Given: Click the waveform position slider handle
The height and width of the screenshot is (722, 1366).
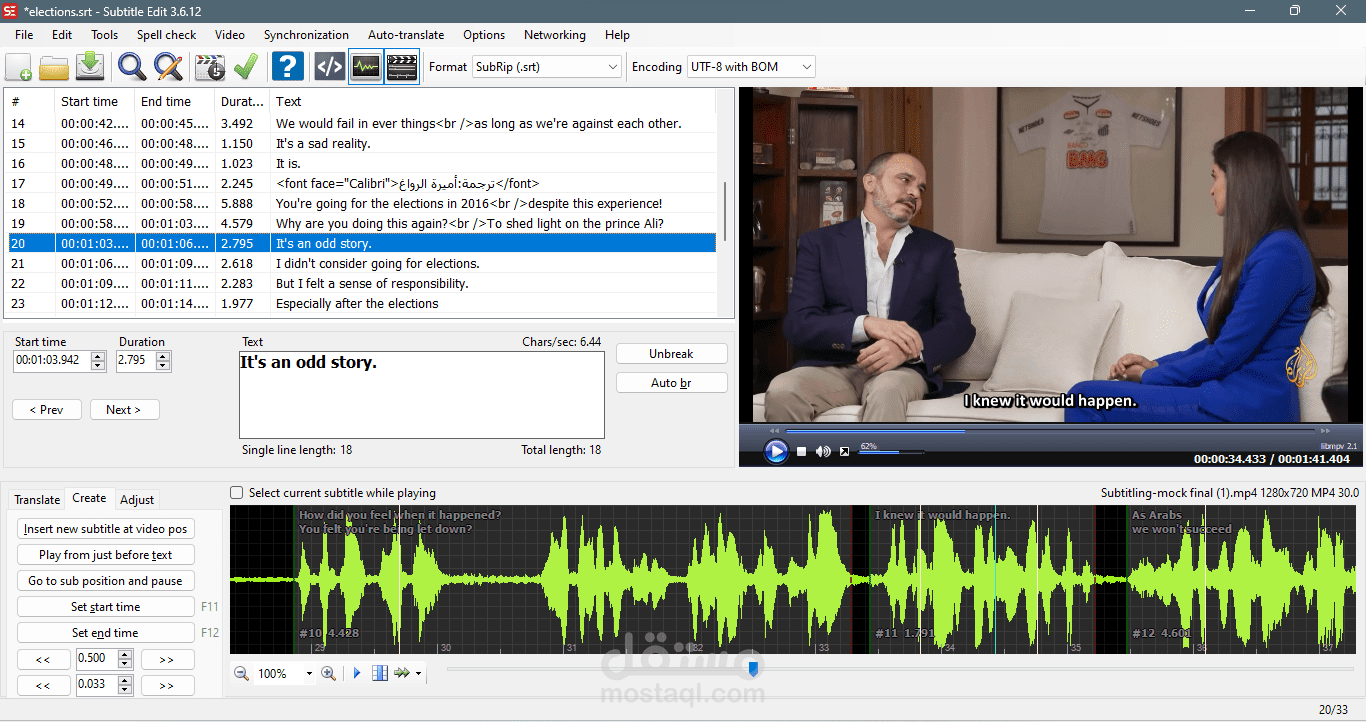Looking at the screenshot, I should point(754,668).
